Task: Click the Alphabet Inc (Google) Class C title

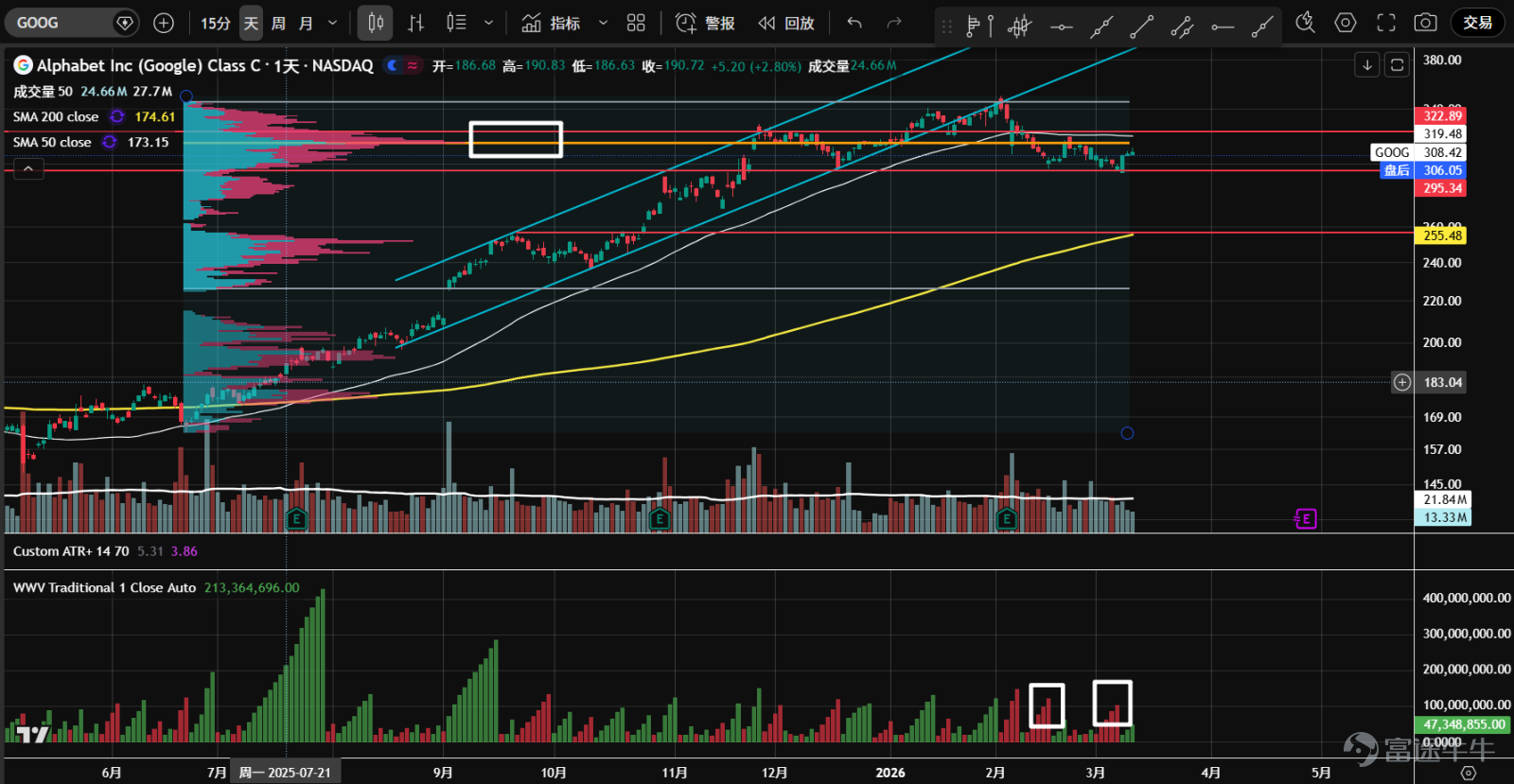Action: coord(149,65)
